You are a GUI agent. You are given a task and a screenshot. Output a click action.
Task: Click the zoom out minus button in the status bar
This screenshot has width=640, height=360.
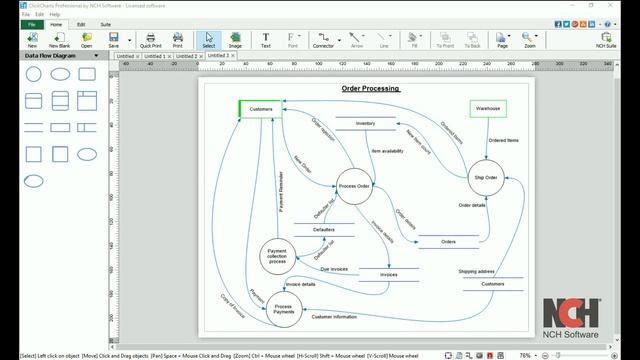[545, 356]
